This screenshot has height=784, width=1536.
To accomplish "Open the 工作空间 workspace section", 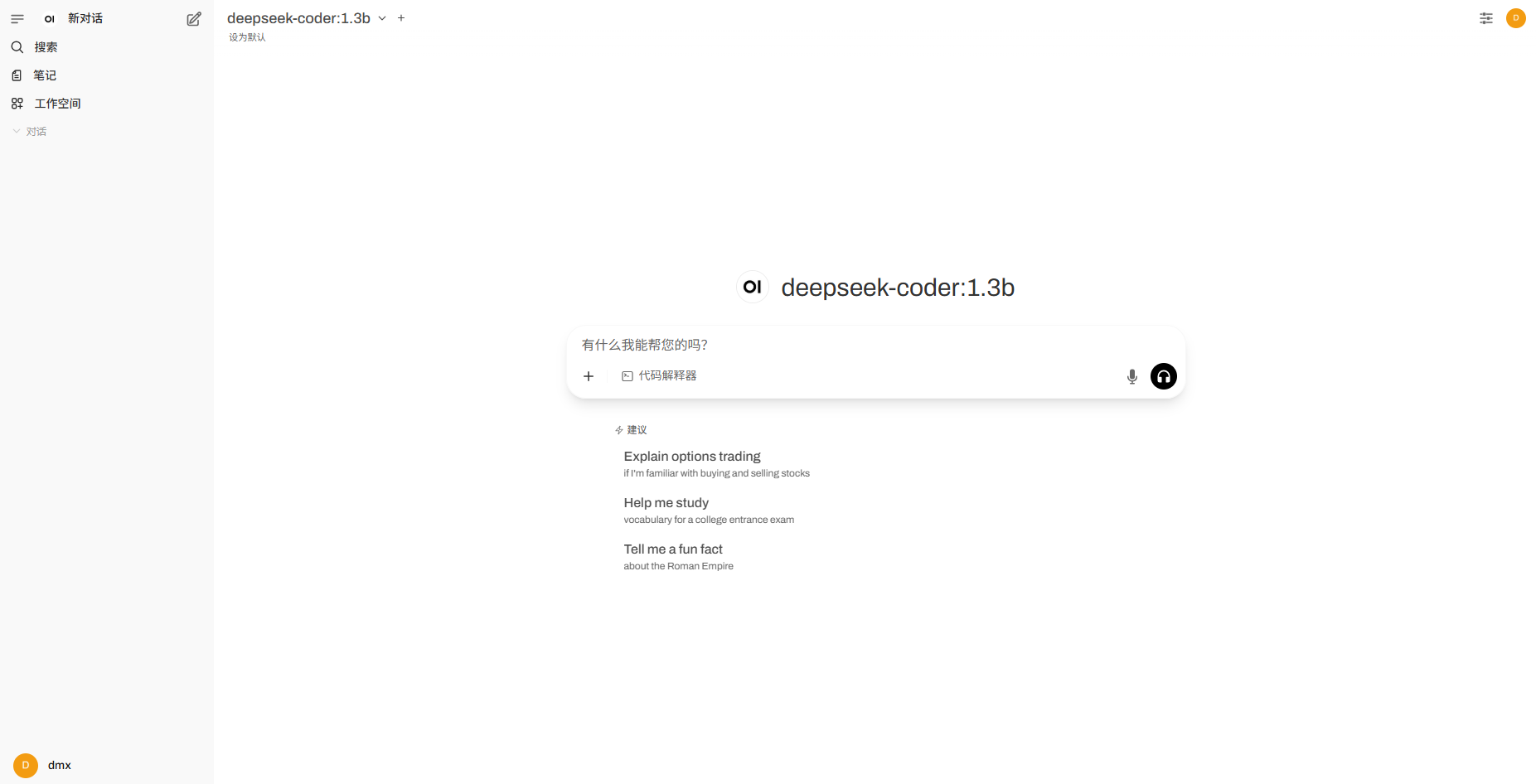I will 106,104.
